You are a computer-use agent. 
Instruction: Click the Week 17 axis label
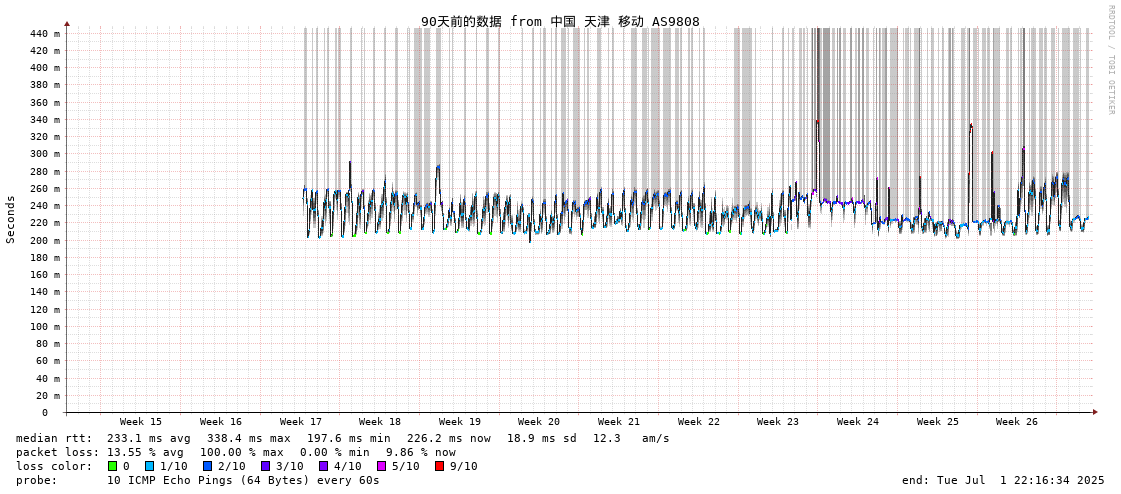(301, 422)
